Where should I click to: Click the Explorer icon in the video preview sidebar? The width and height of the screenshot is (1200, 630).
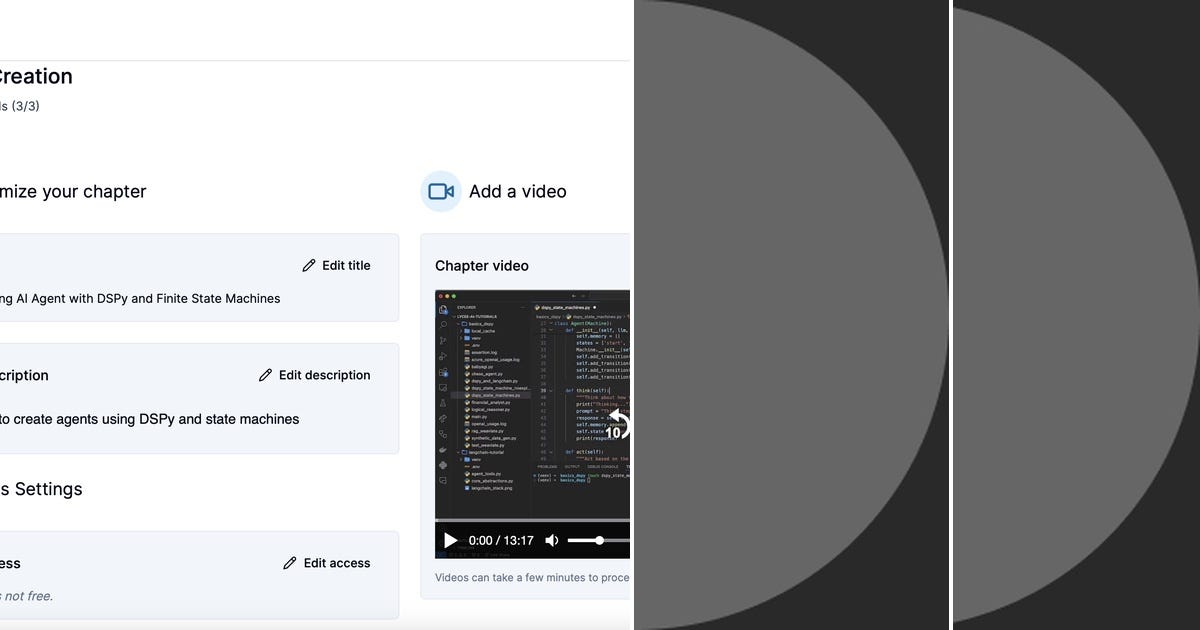click(443, 310)
